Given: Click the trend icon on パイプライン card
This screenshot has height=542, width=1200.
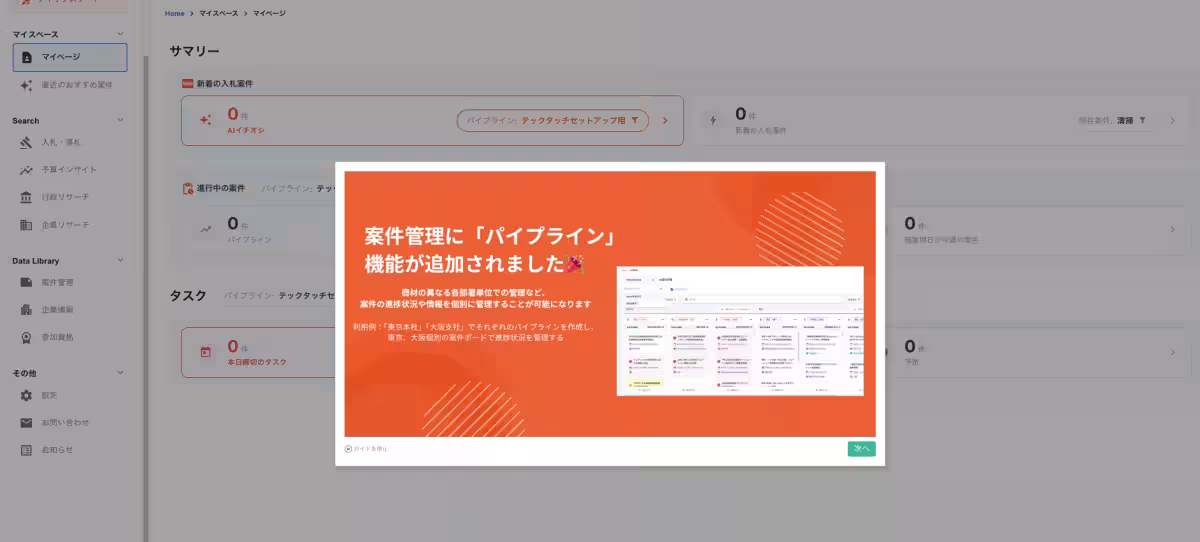Looking at the screenshot, I should click(205, 229).
